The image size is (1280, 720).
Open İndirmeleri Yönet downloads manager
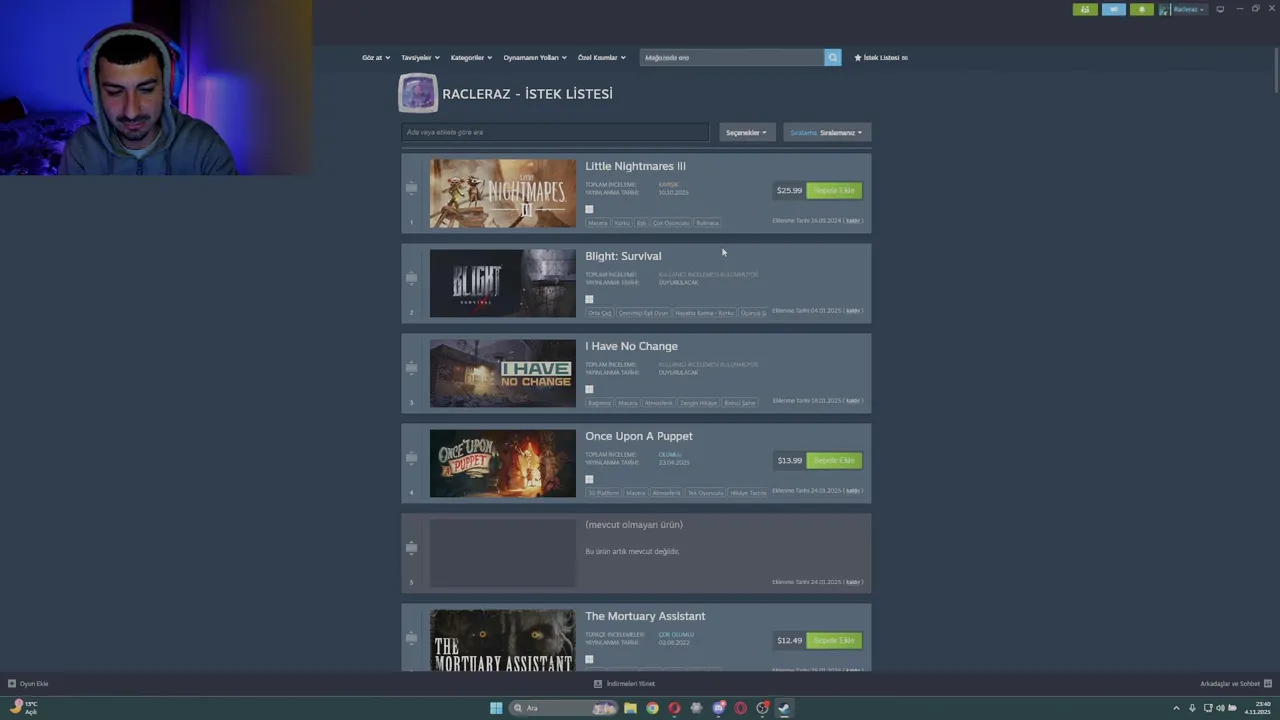(625, 684)
